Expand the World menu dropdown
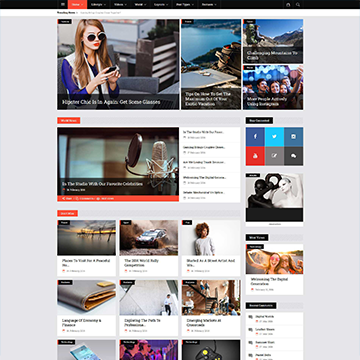The width and height of the screenshot is (360, 360). (x=140, y=4)
